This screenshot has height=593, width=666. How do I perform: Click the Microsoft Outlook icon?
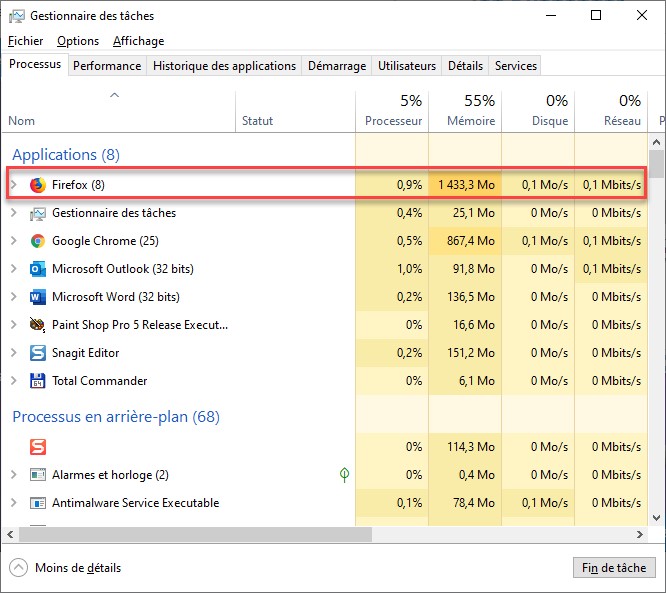tap(38, 269)
